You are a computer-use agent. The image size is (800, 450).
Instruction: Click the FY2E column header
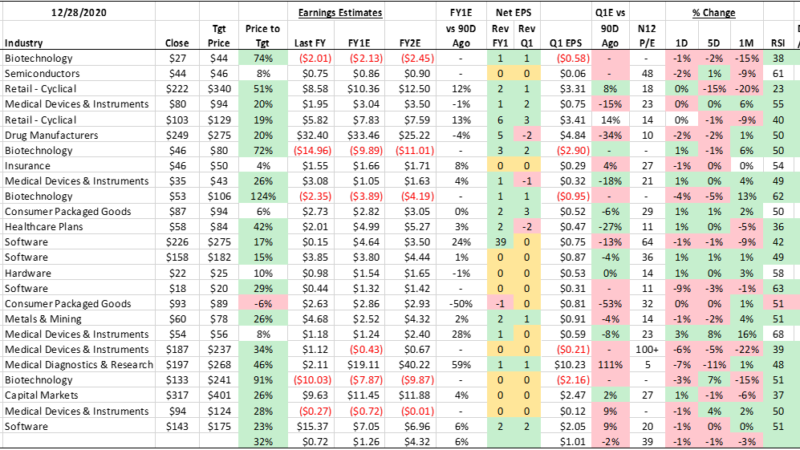[x=411, y=45]
